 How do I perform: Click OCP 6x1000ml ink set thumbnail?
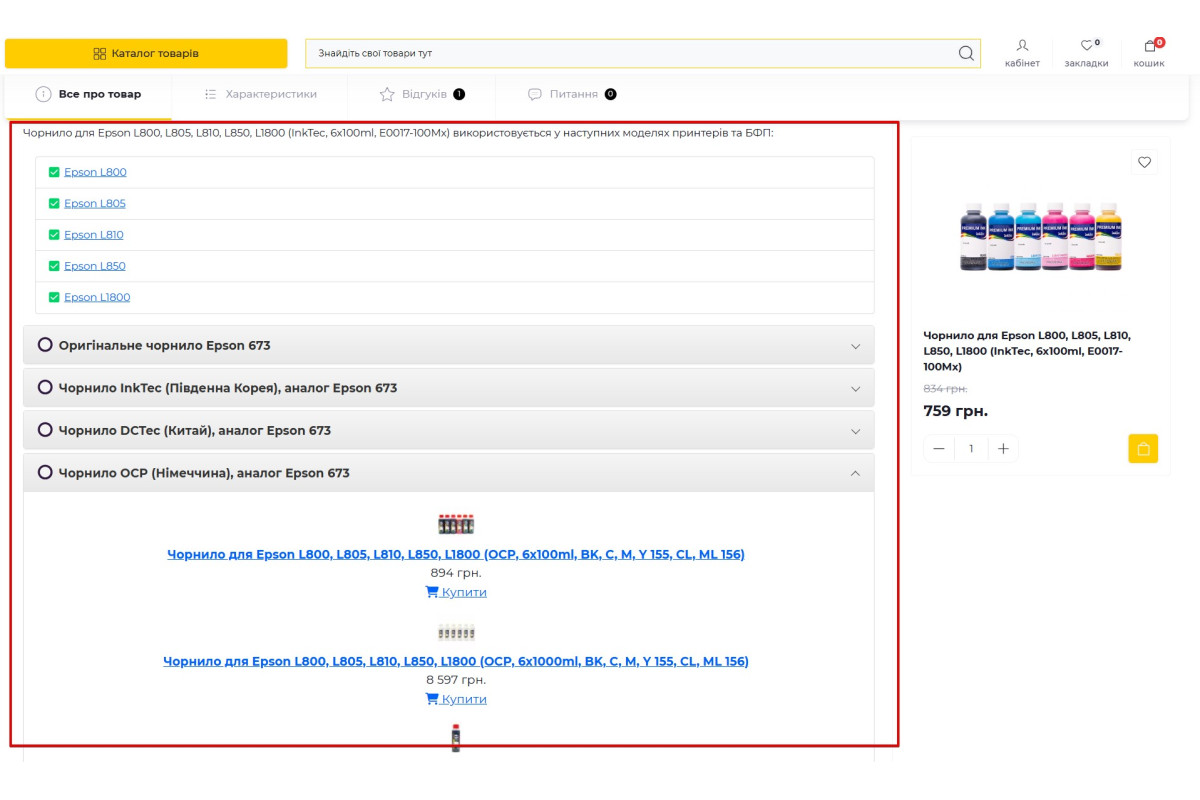coord(456,632)
